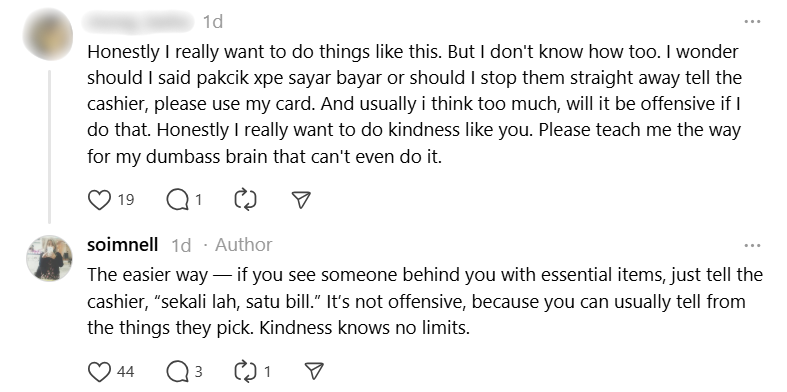Share the top comment via paper plane icon
The width and height of the screenshot is (787, 392).
click(x=301, y=200)
